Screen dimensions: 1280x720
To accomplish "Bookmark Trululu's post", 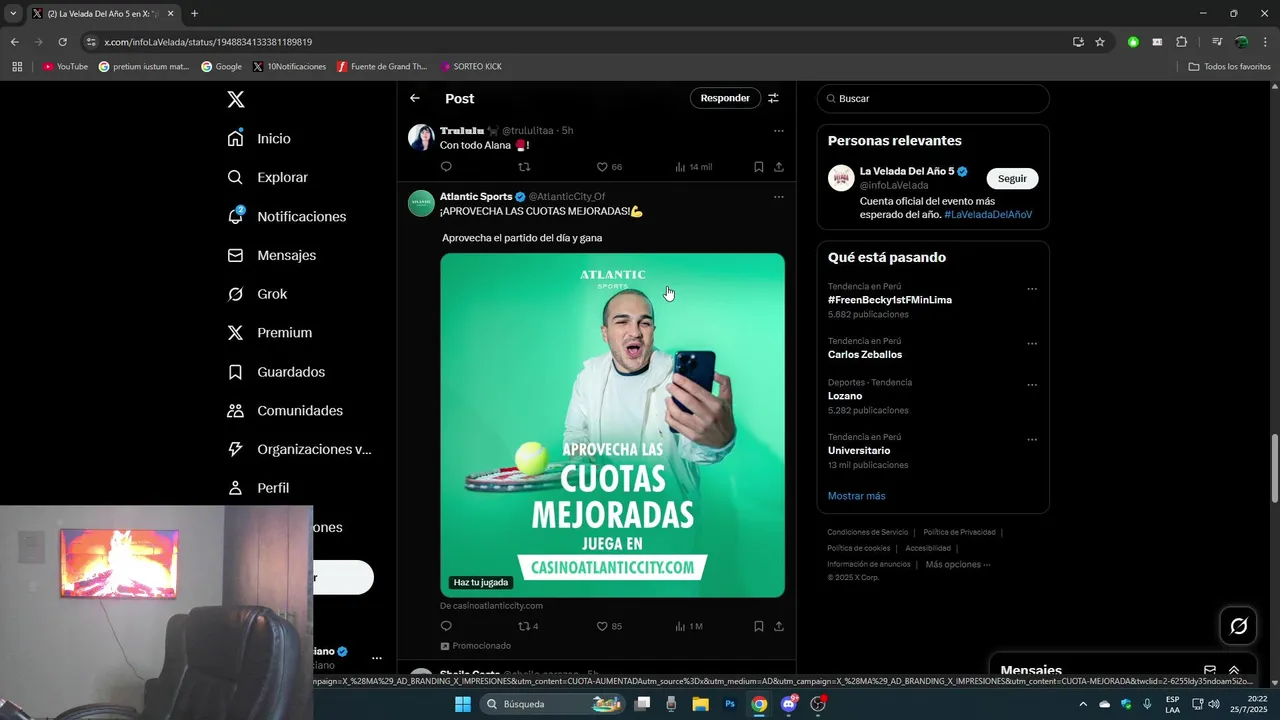I will coord(758,167).
